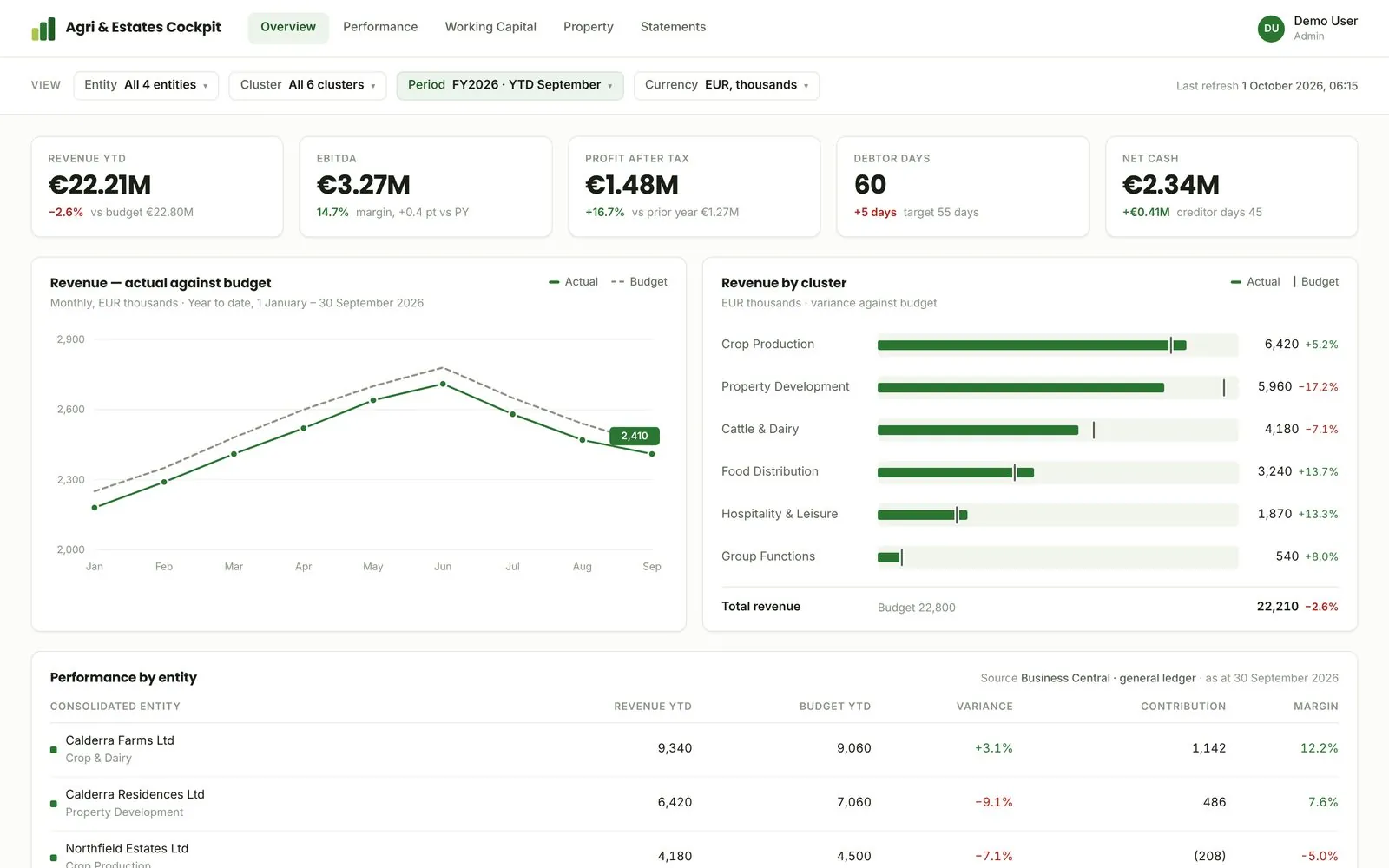Toggle the Budget legend in the monthly revenue chart
This screenshot has width=1389, height=868.
coord(639,282)
